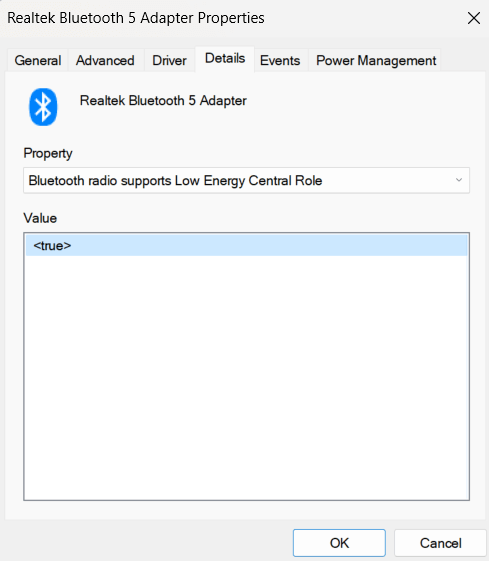Select the <true> value row

[246, 245]
